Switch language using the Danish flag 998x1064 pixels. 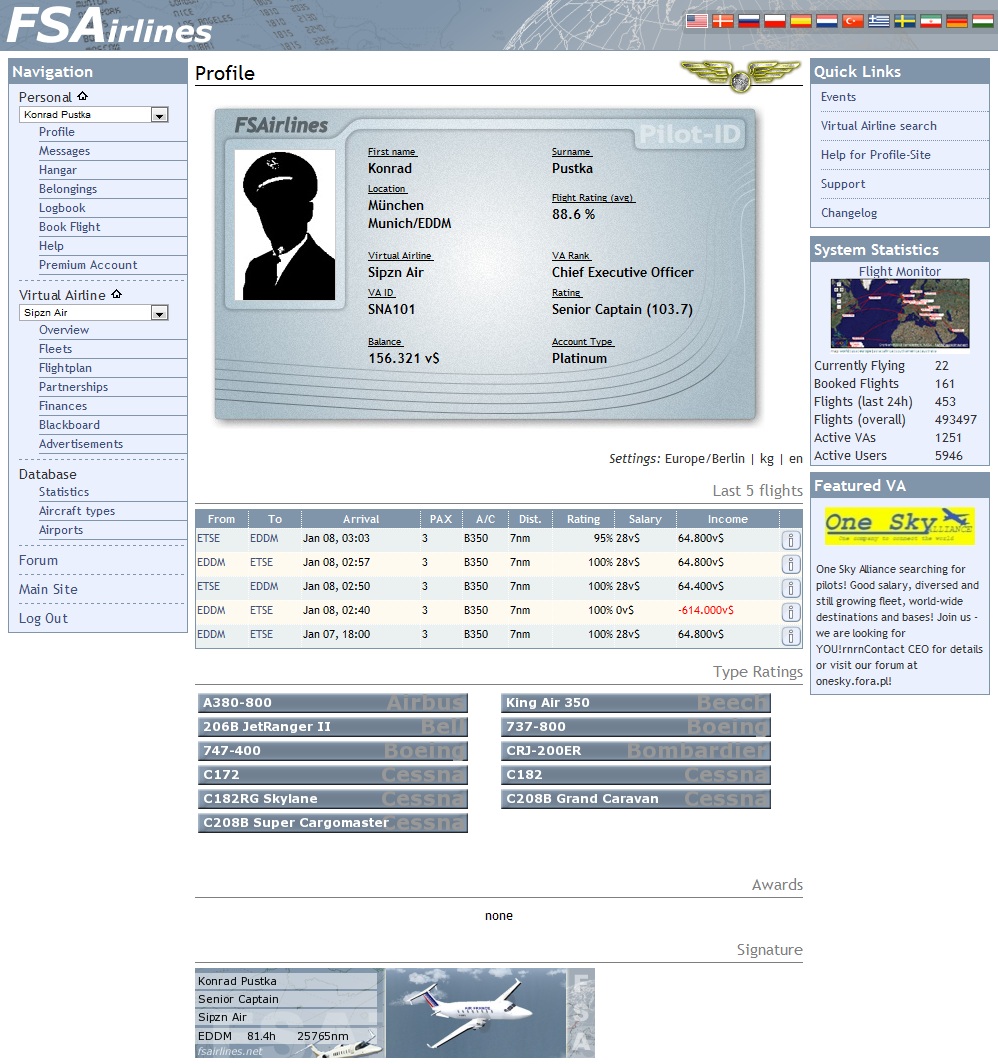723,20
